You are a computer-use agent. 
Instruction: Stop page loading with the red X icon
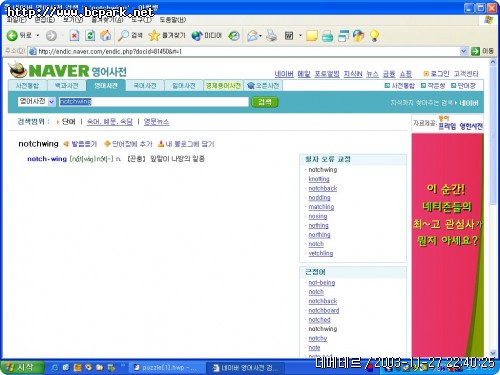point(74,35)
